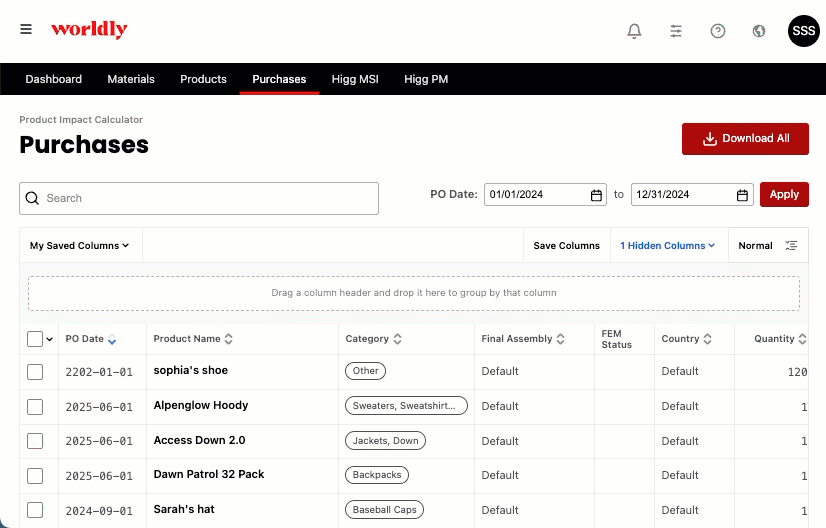Click the Backpacks category tag
The image size is (826, 528).
pos(377,475)
